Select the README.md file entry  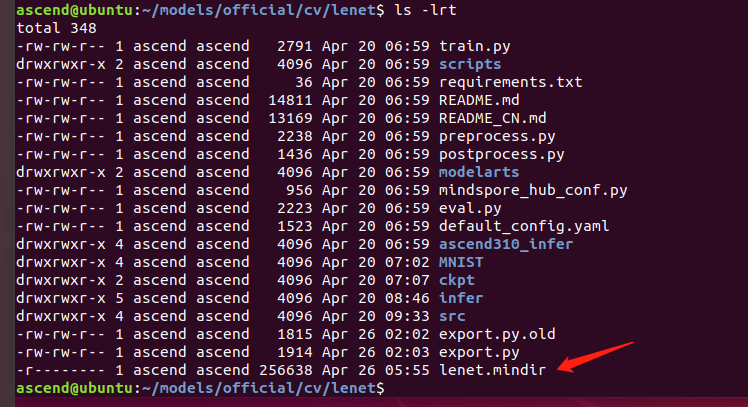pos(480,100)
